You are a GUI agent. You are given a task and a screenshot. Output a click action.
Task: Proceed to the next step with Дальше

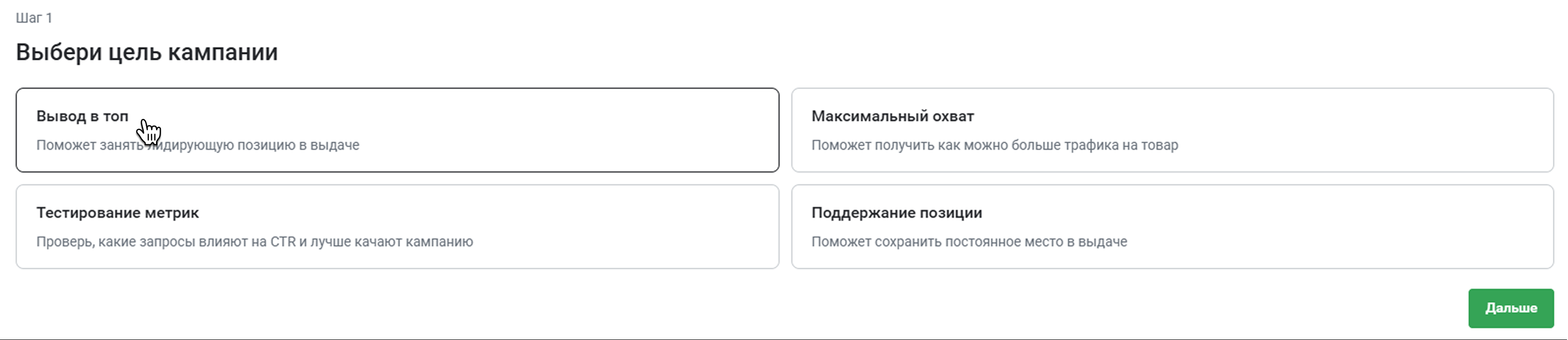(1511, 308)
